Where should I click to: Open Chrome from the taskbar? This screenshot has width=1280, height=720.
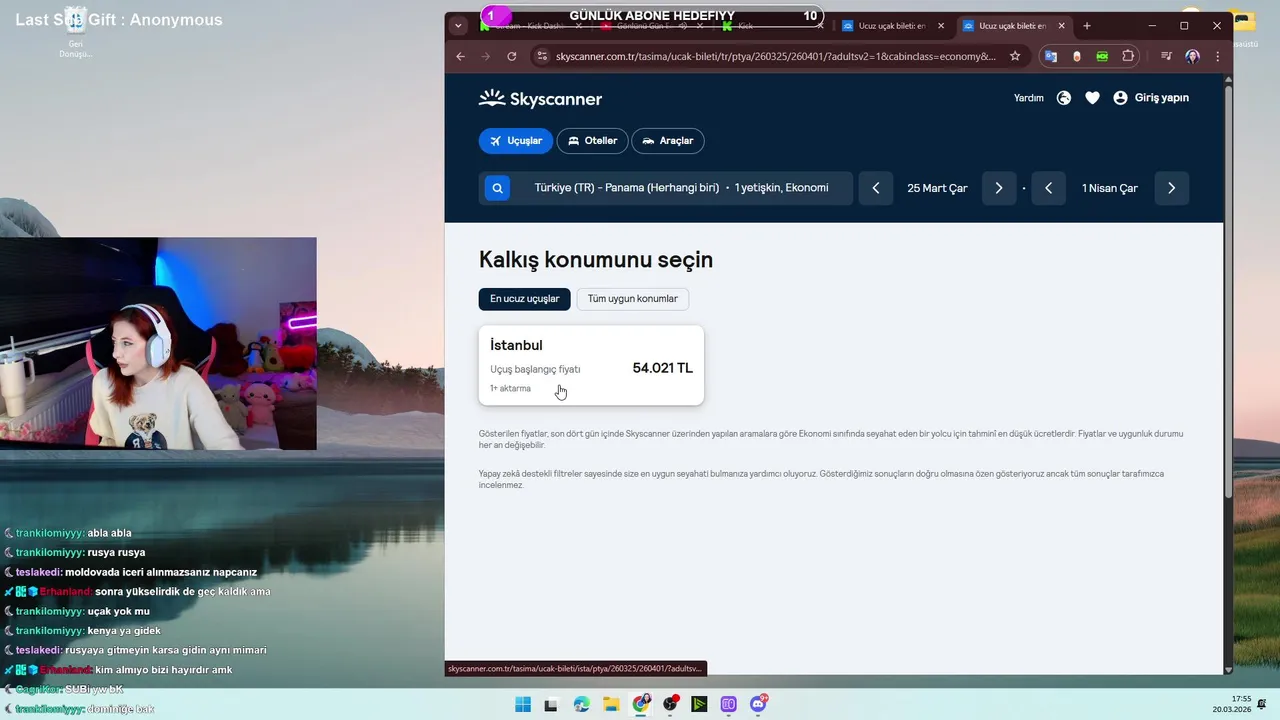[641, 704]
